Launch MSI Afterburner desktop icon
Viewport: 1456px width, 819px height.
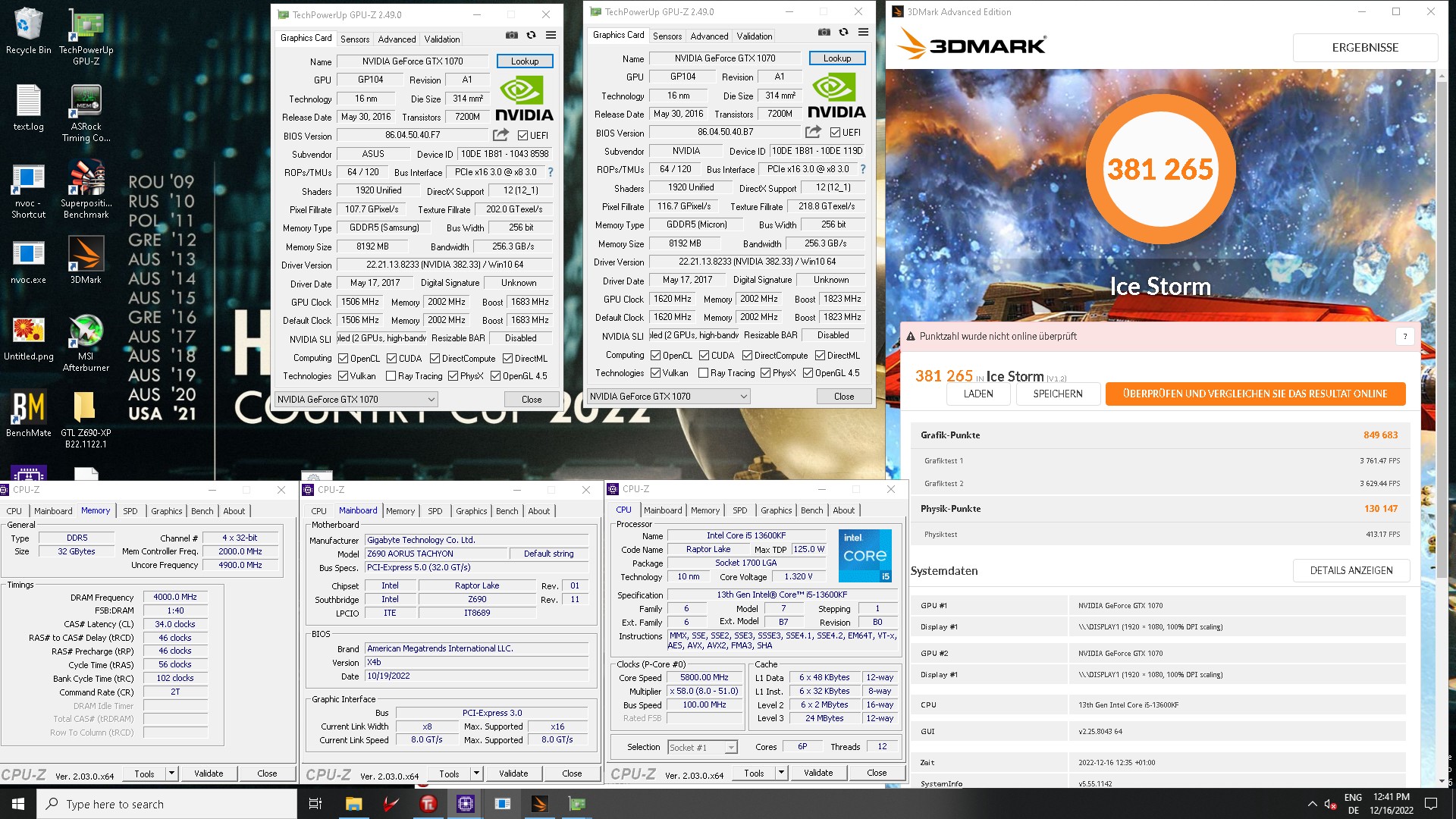[86, 344]
